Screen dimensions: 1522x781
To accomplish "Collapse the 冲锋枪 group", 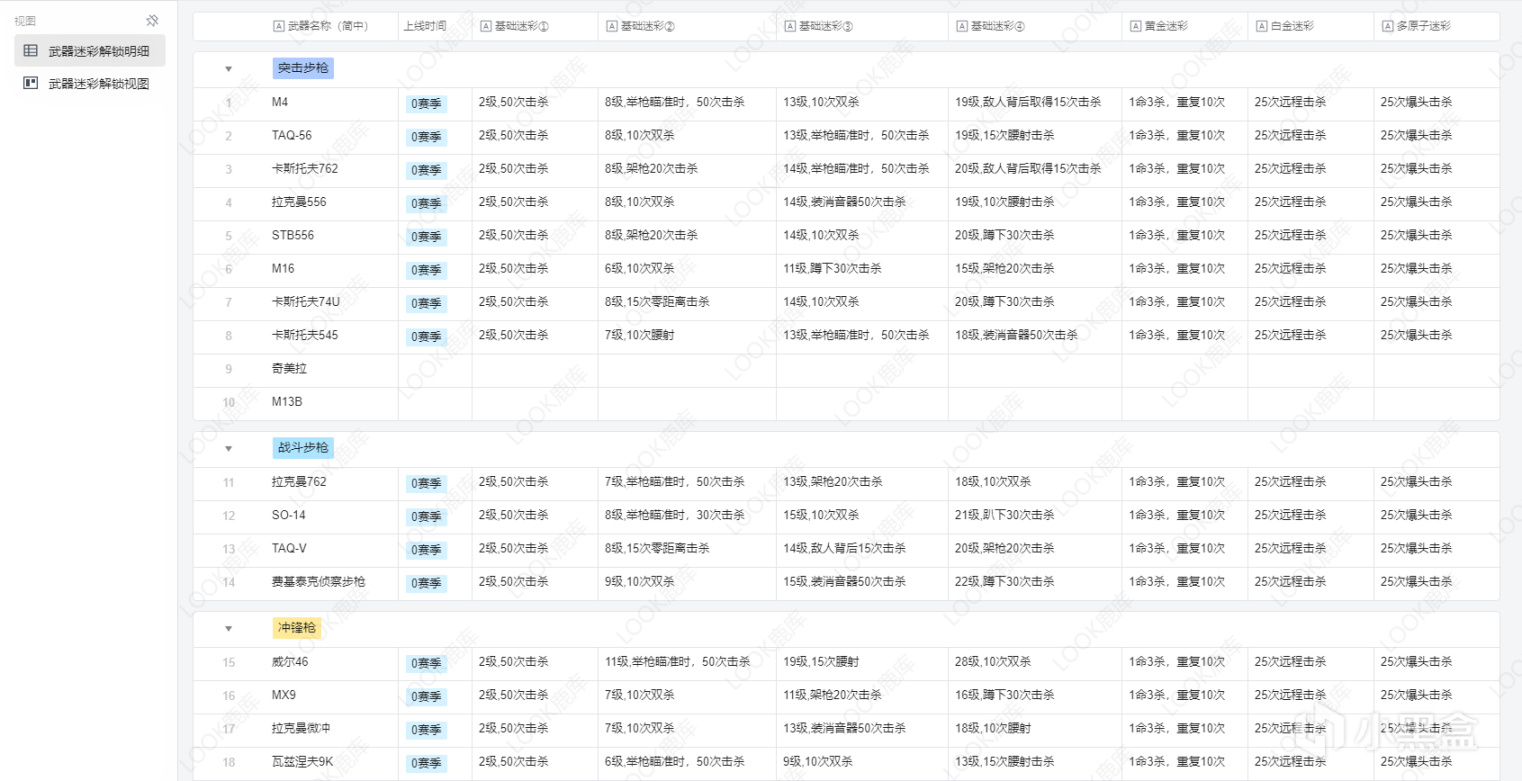I will coord(228,629).
